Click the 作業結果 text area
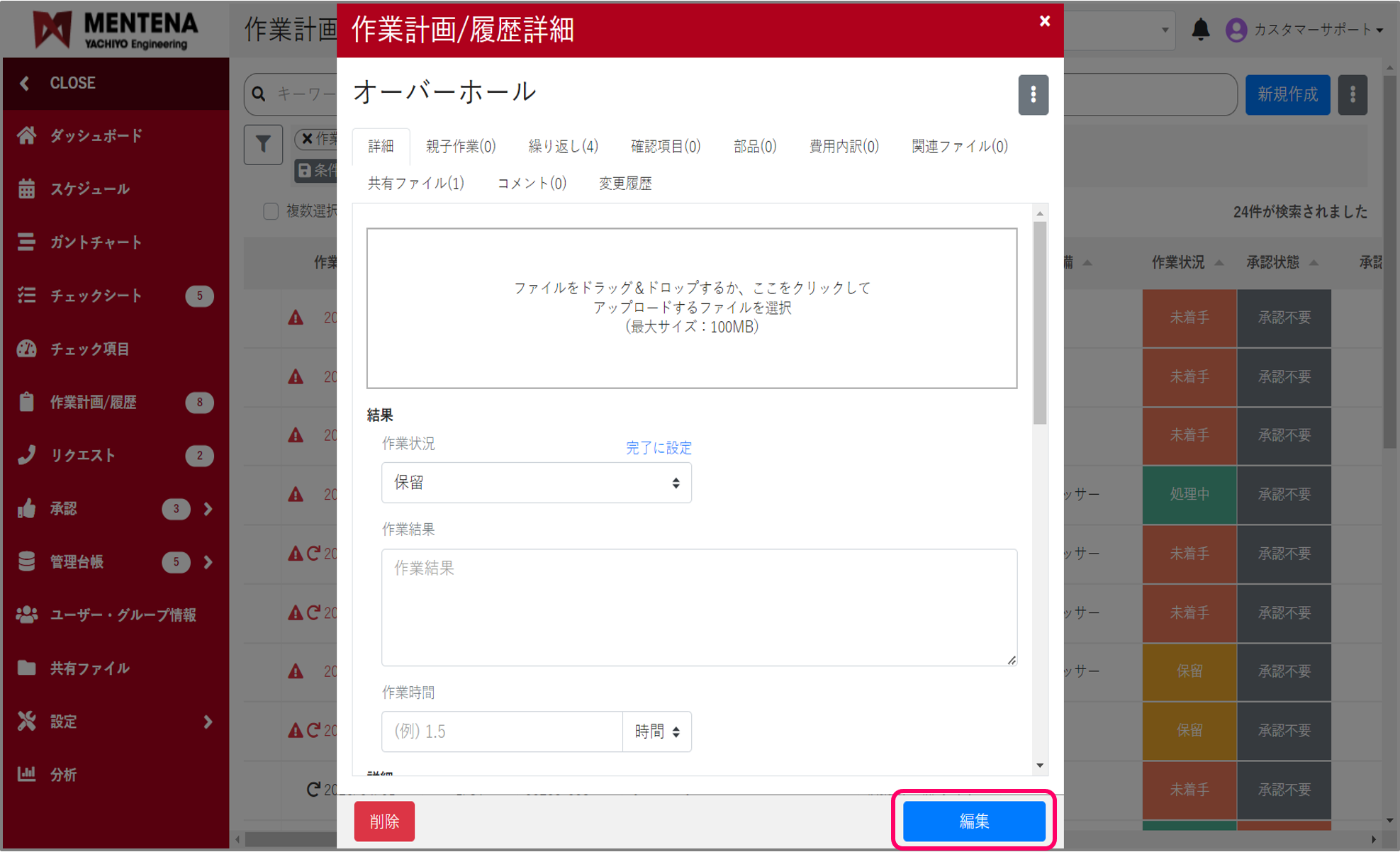The width and height of the screenshot is (1400, 852). coord(698,607)
